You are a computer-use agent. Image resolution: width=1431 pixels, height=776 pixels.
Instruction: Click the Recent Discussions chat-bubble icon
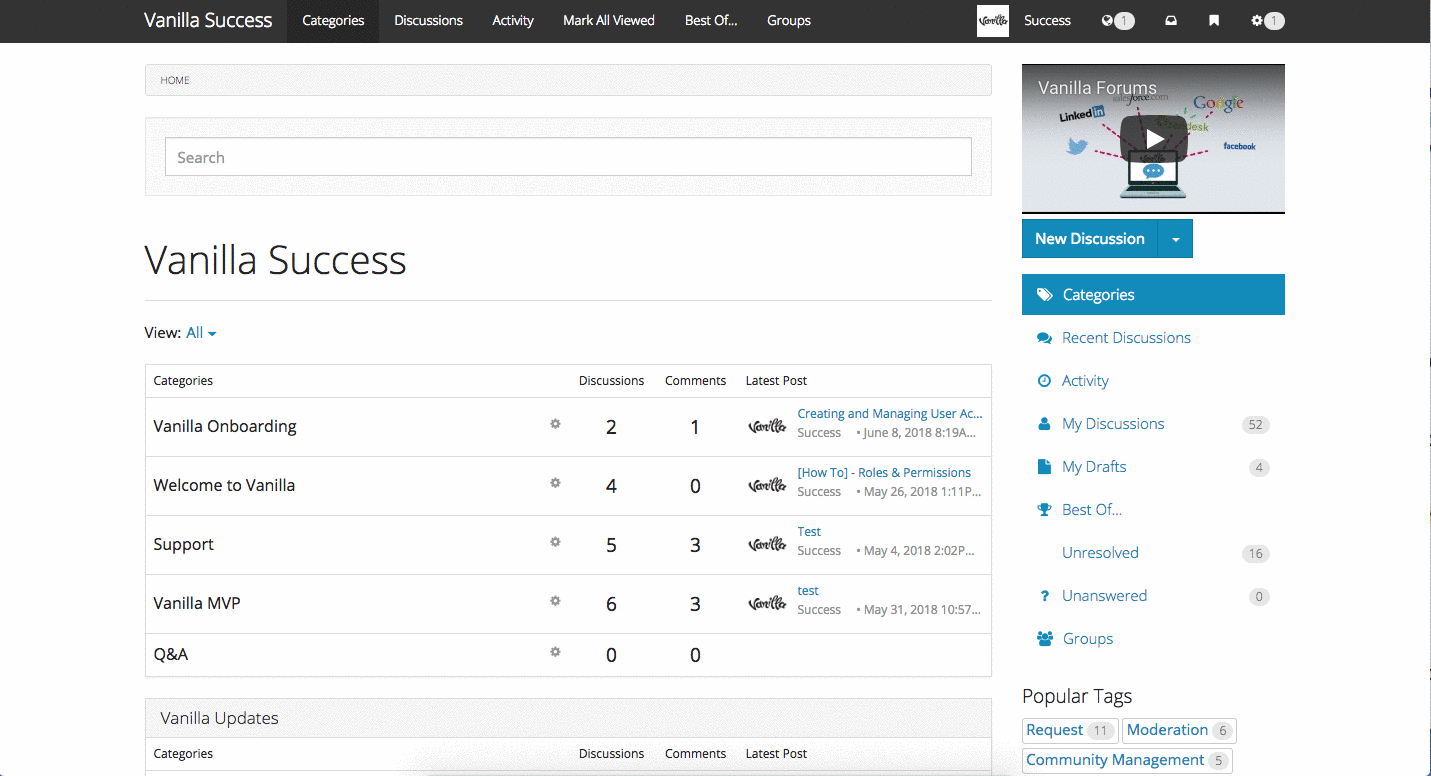[x=1045, y=338]
